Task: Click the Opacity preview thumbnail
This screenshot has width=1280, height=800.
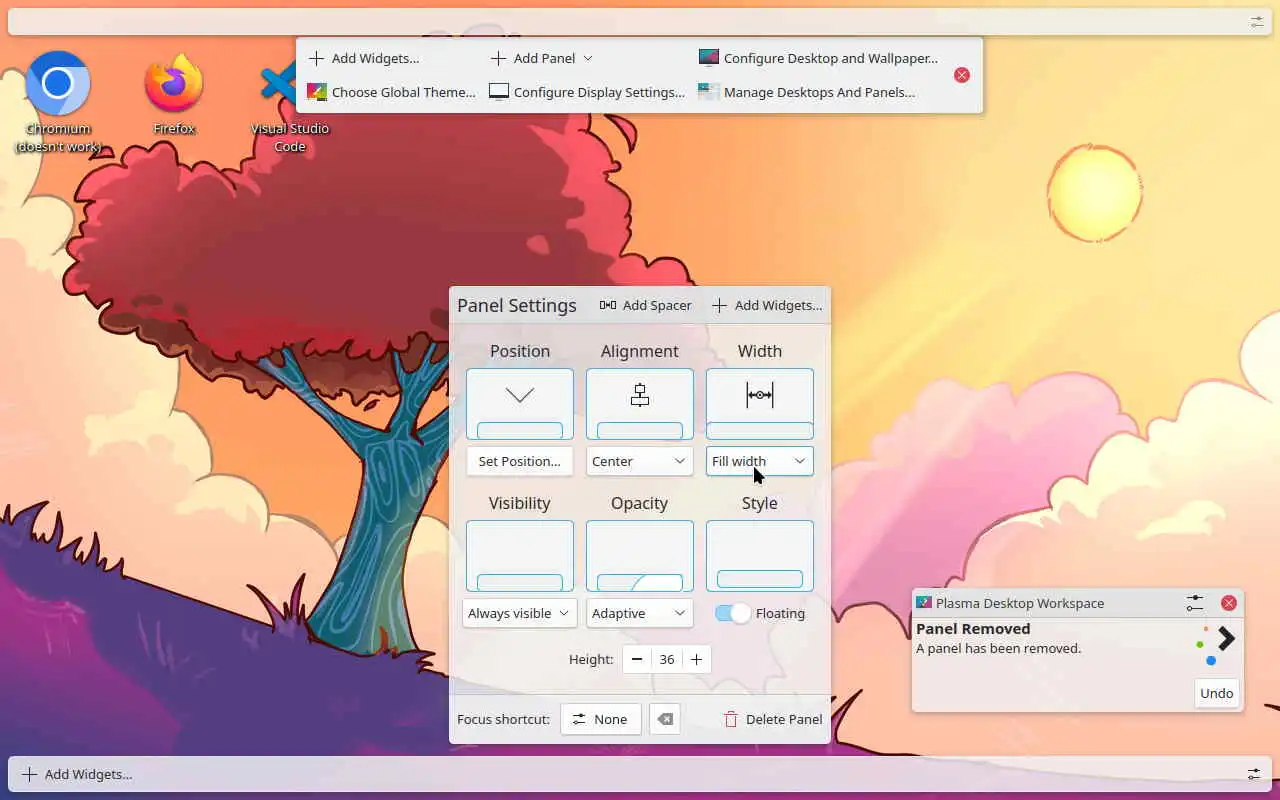Action: click(x=640, y=556)
